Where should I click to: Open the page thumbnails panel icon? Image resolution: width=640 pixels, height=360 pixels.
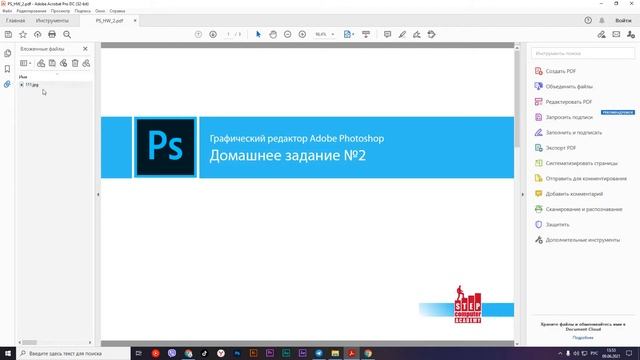(x=7, y=53)
